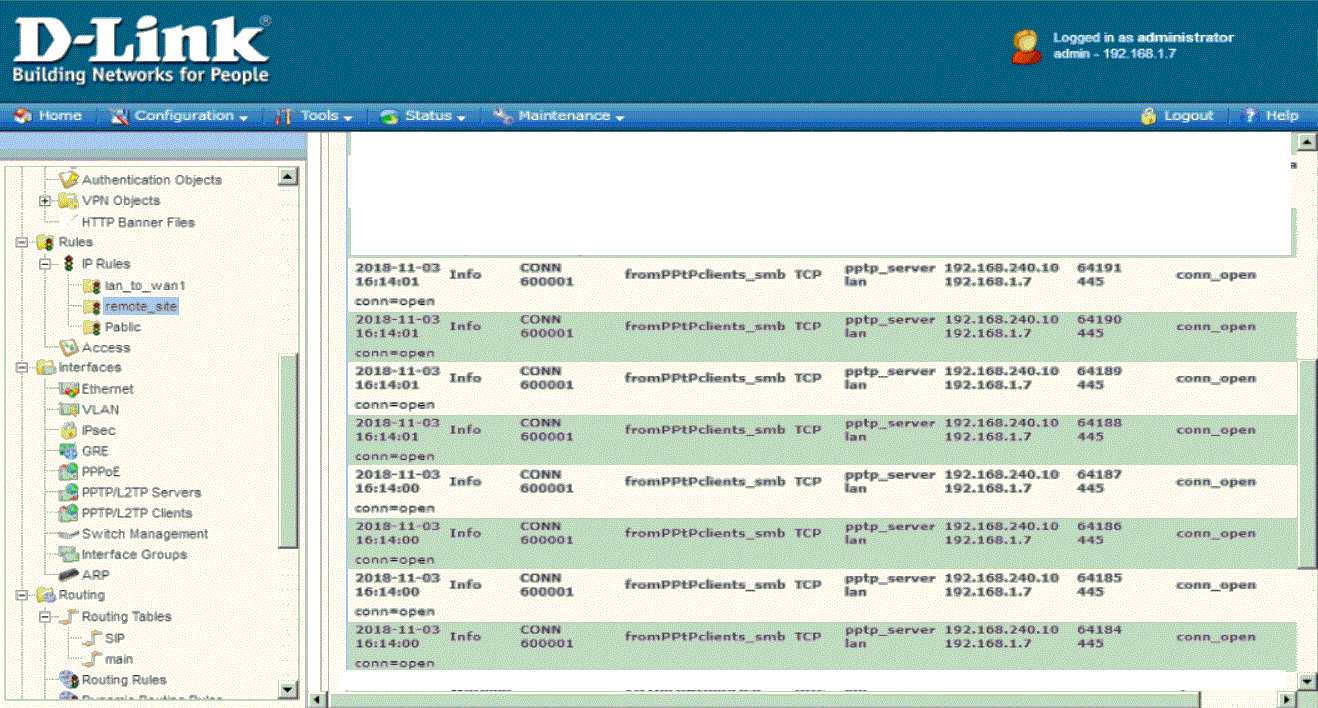The height and width of the screenshot is (708, 1318).
Task: Click the Home icon in toolbar
Action: [x=24, y=116]
